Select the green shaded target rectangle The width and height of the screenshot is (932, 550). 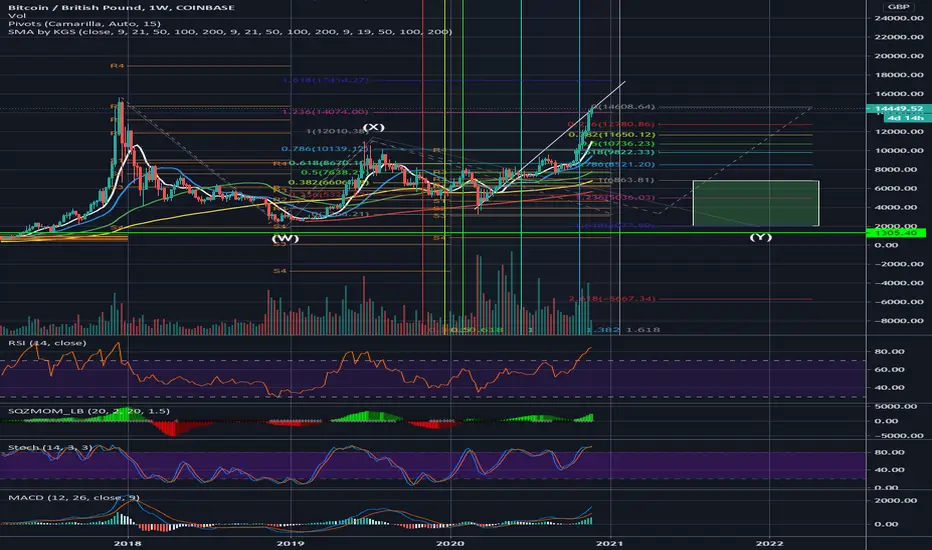click(x=756, y=203)
